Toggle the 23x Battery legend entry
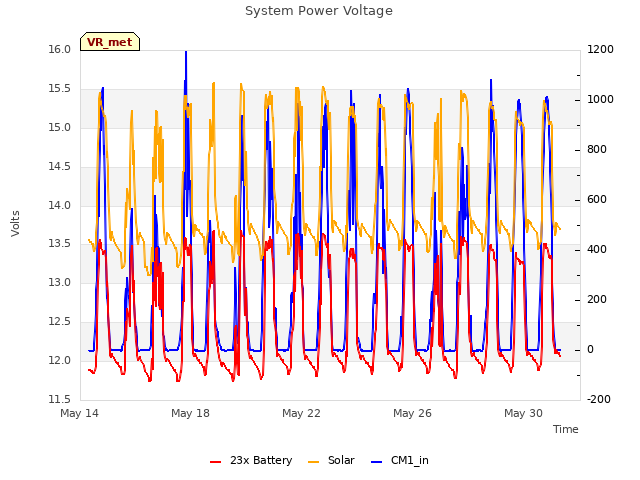The image size is (640, 480). click(251, 460)
